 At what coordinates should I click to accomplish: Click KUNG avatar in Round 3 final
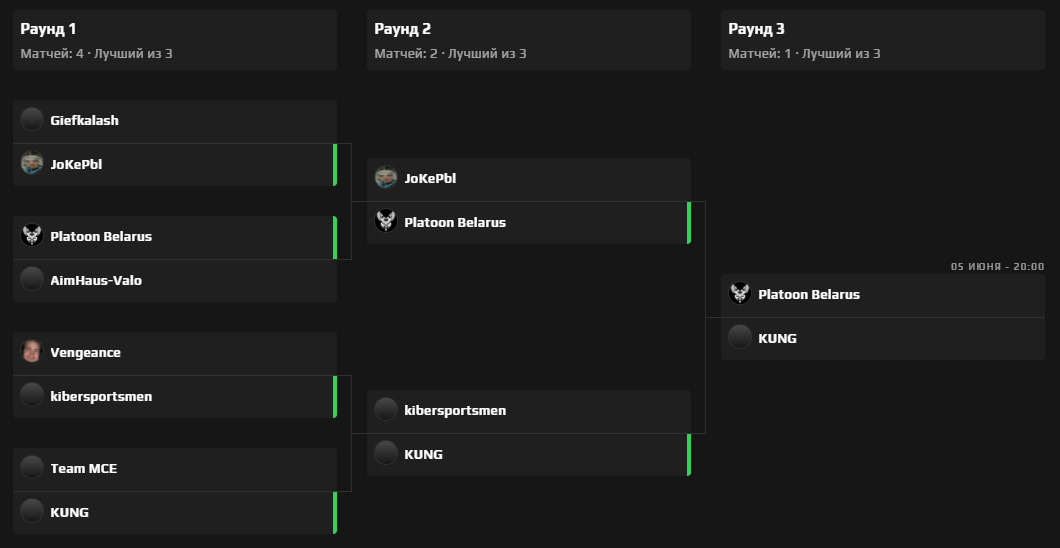pos(740,338)
